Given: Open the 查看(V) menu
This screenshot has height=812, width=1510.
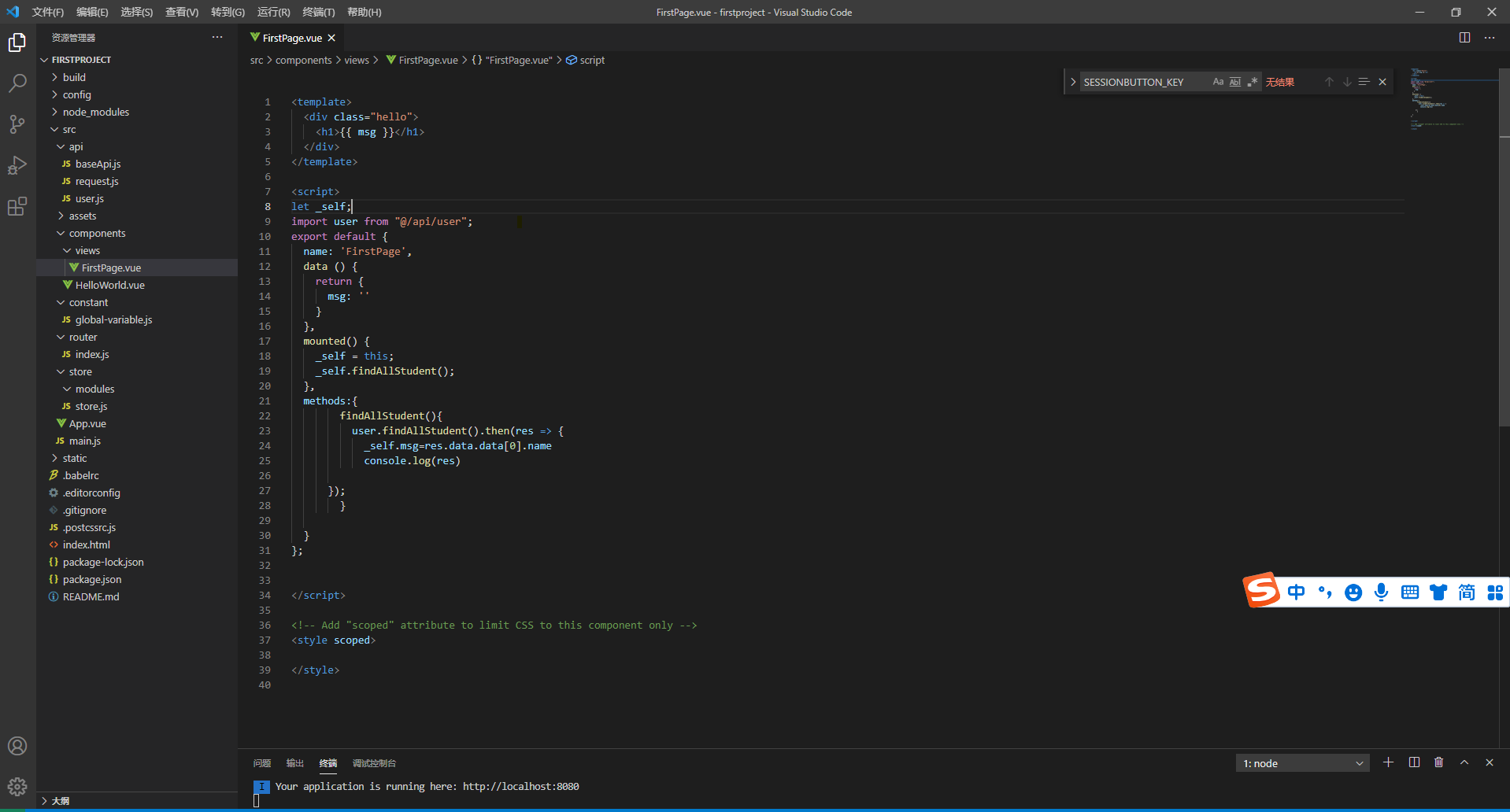Looking at the screenshot, I should pos(182,12).
